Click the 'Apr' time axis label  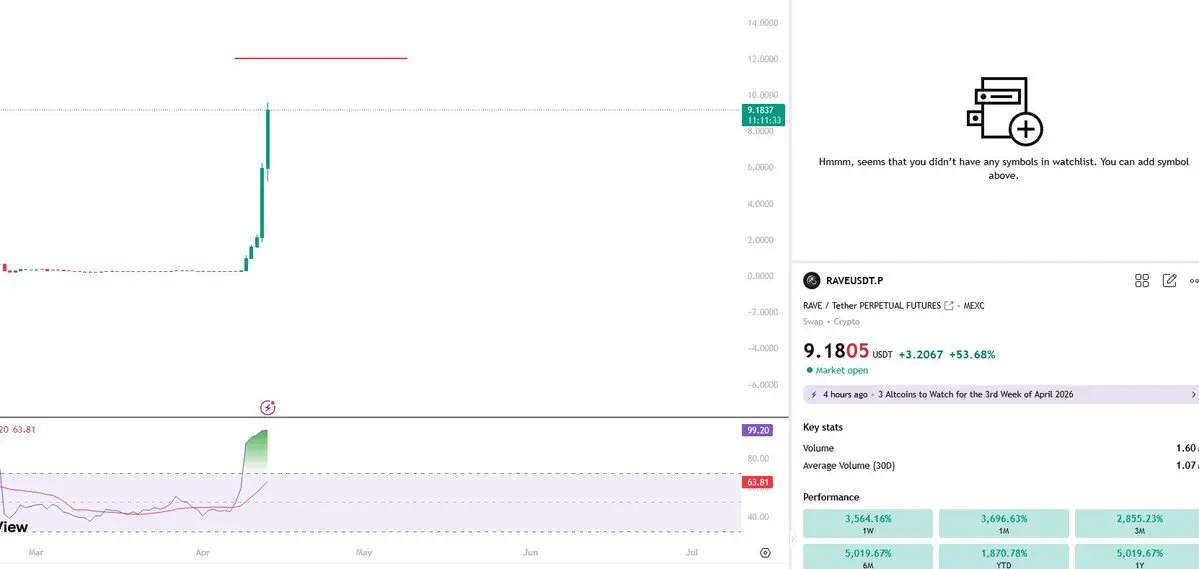pos(203,551)
